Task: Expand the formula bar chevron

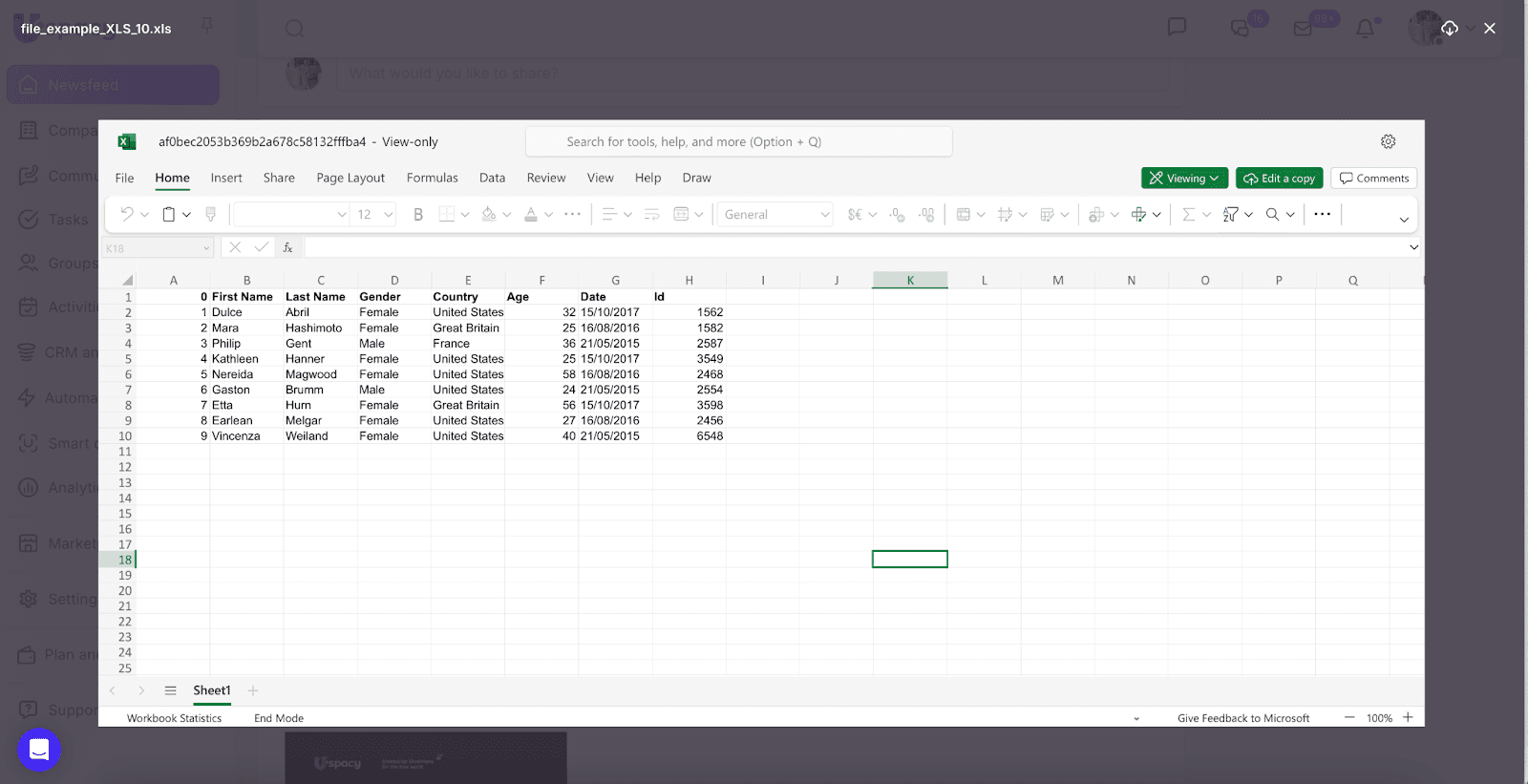Action: (x=1413, y=247)
